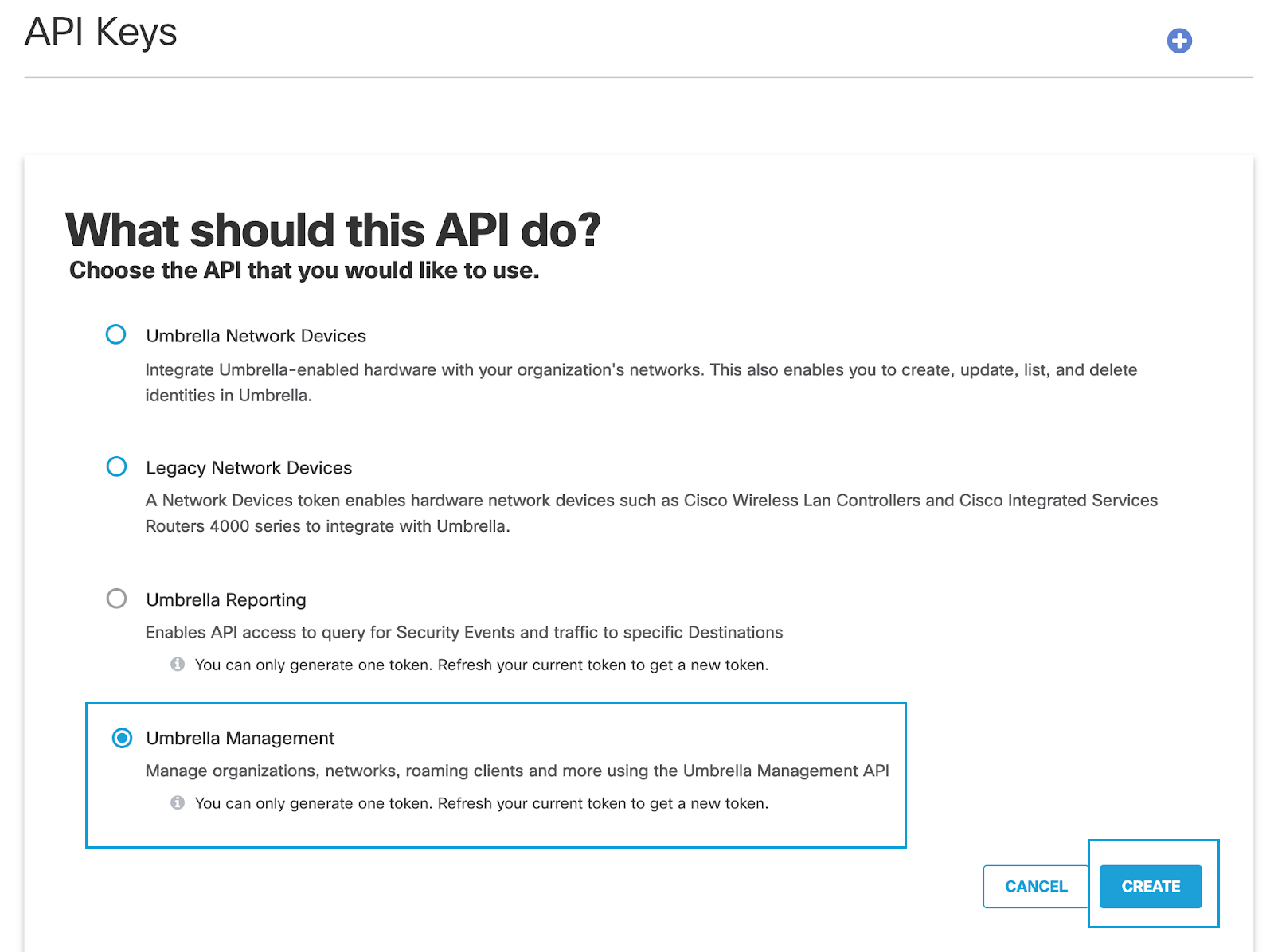Click the info icon under Umbrella Management
Image resolution: width=1274 pixels, height=952 pixels.
(178, 802)
